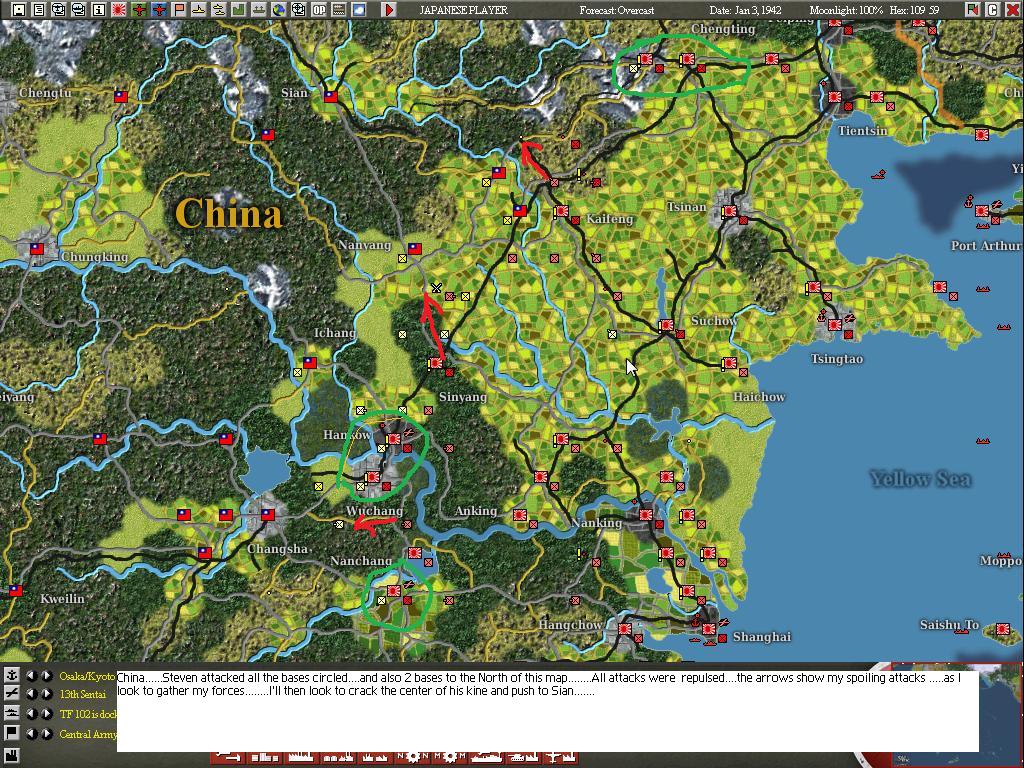Click the 'Date: Jan 3, 1942' text
1024x768 pixels.
(x=745, y=10)
